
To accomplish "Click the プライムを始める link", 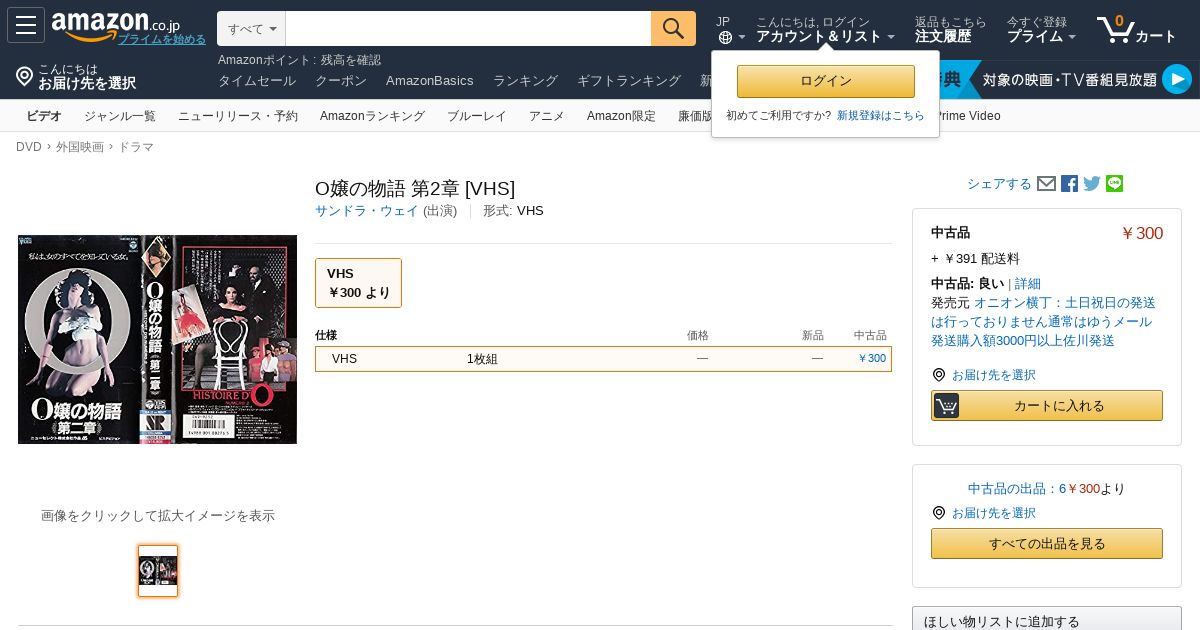I will click(162, 40).
